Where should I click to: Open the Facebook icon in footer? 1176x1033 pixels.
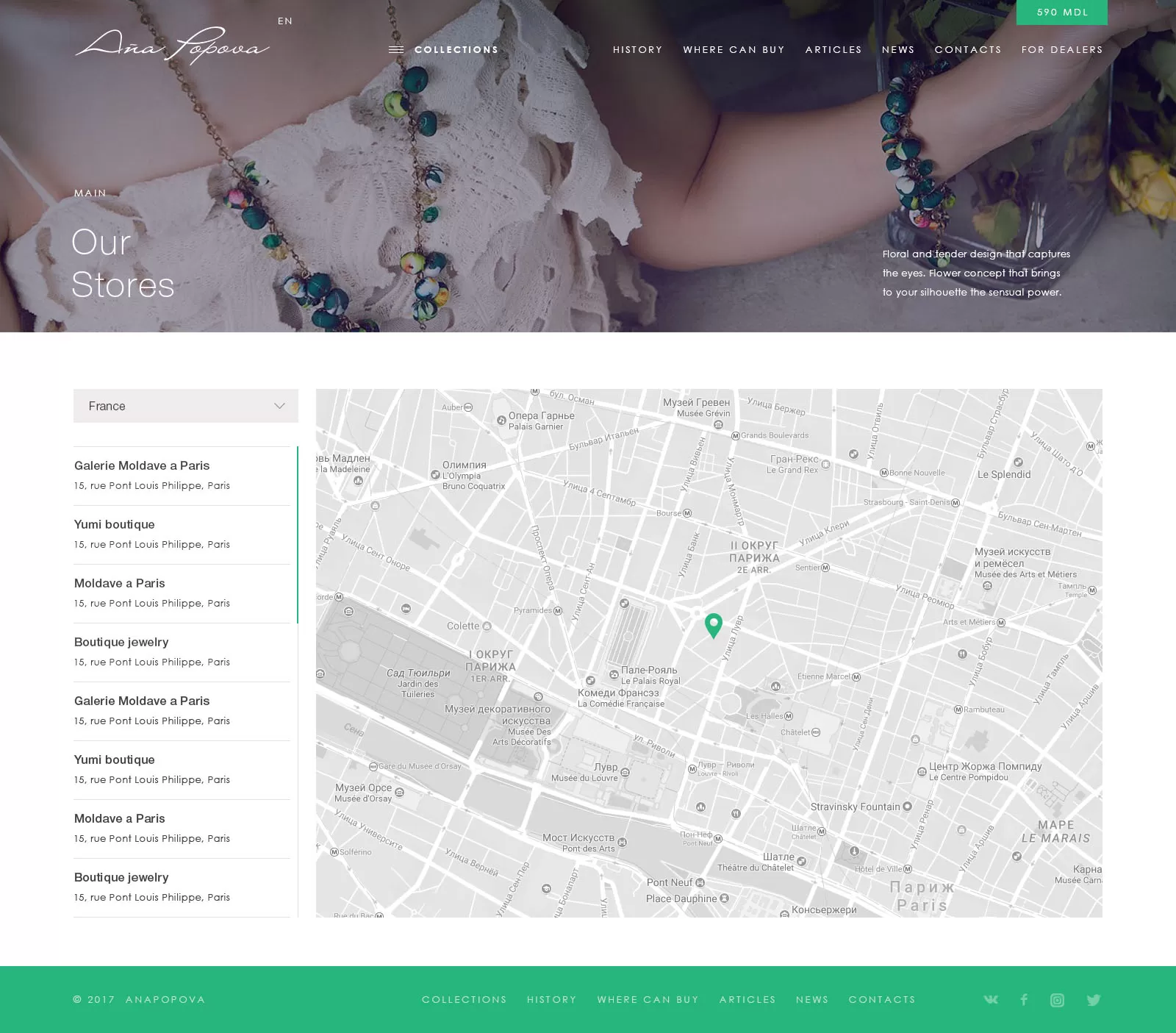point(1024,999)
